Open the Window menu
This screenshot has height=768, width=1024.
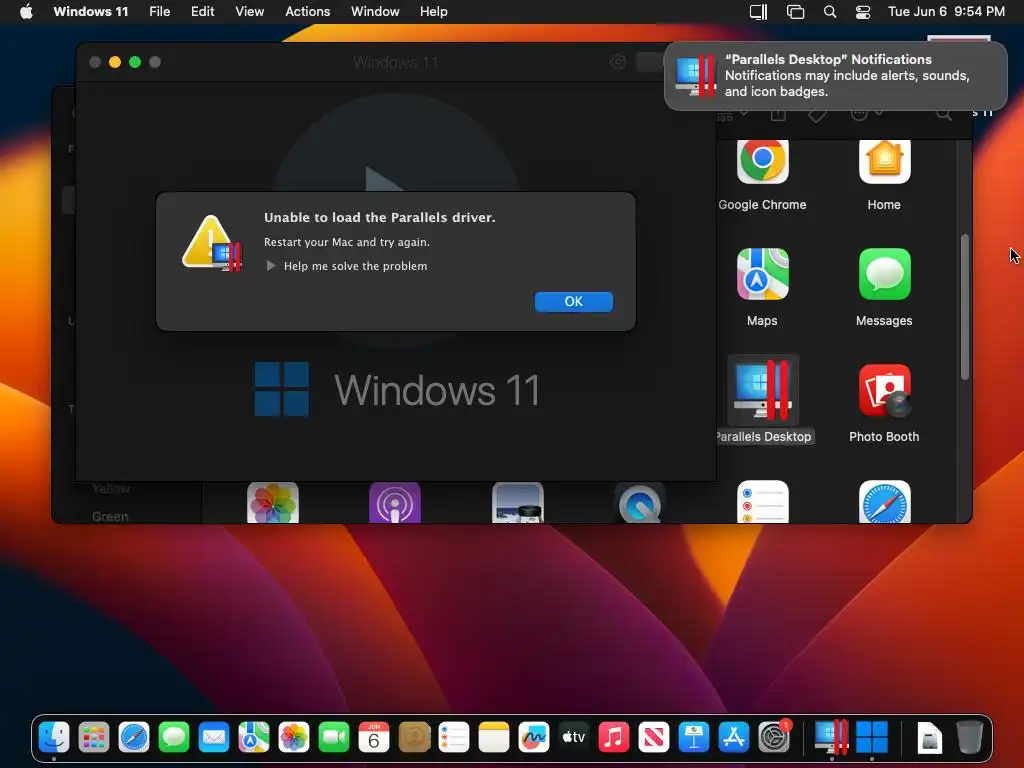[x=375, y=12]
